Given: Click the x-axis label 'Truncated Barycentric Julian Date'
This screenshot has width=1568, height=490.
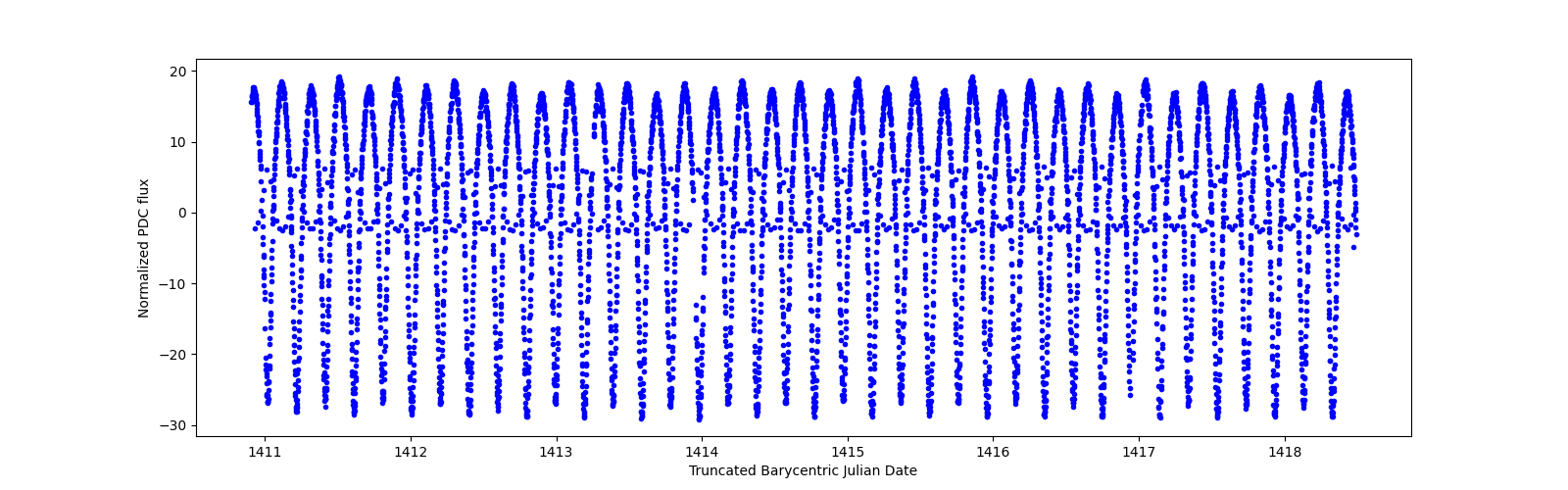Looking at the screenshot, I should 803,470.
